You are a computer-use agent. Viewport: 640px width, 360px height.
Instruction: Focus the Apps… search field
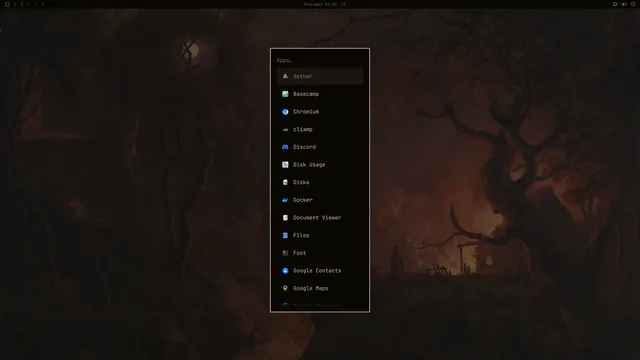click(320, 60)
